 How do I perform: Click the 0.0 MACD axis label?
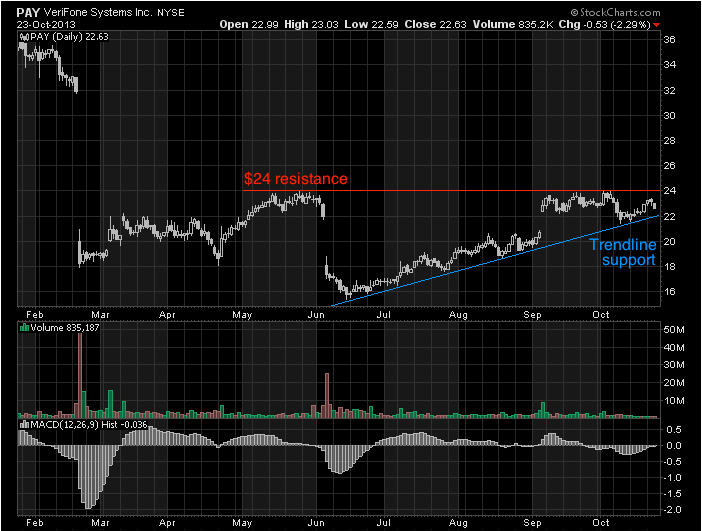click(674, 446)
